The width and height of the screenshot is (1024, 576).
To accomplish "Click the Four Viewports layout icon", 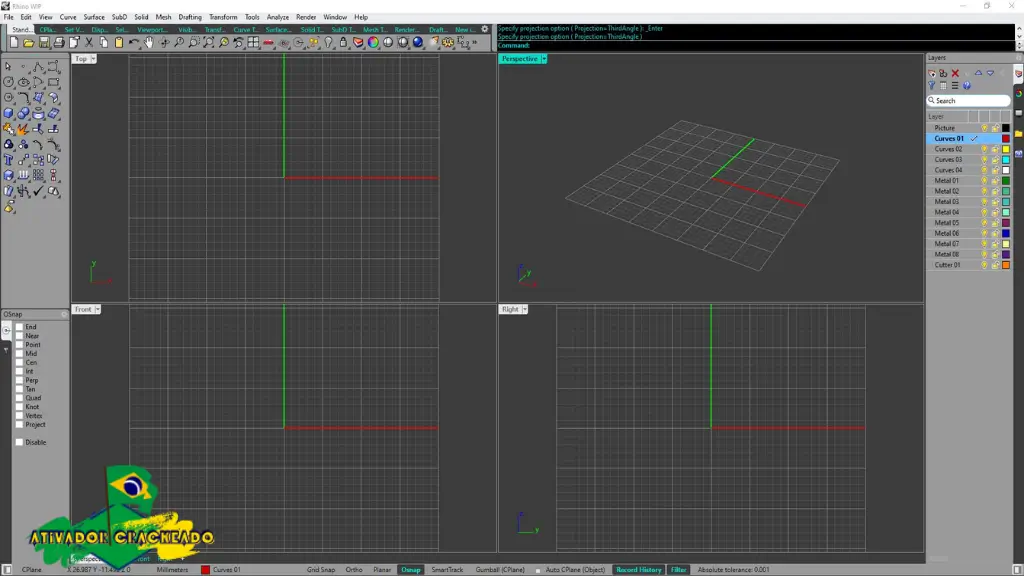I will pos(253,42).
